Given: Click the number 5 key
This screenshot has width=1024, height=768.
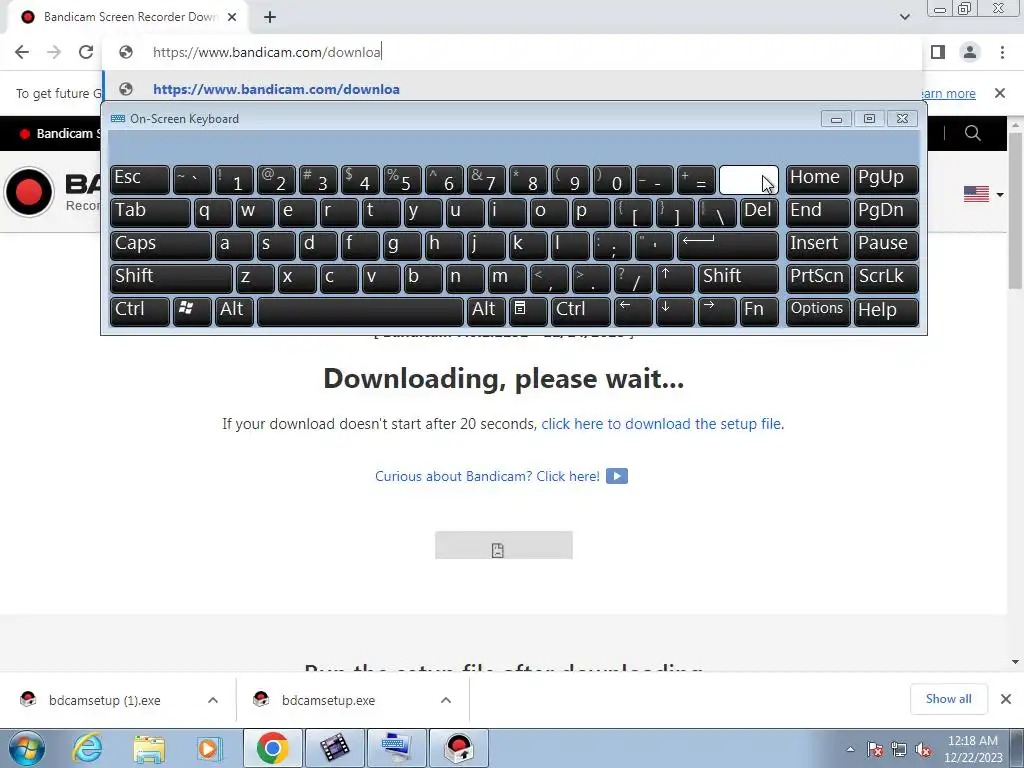Looking at the screenshot, I should click(402, 180).
